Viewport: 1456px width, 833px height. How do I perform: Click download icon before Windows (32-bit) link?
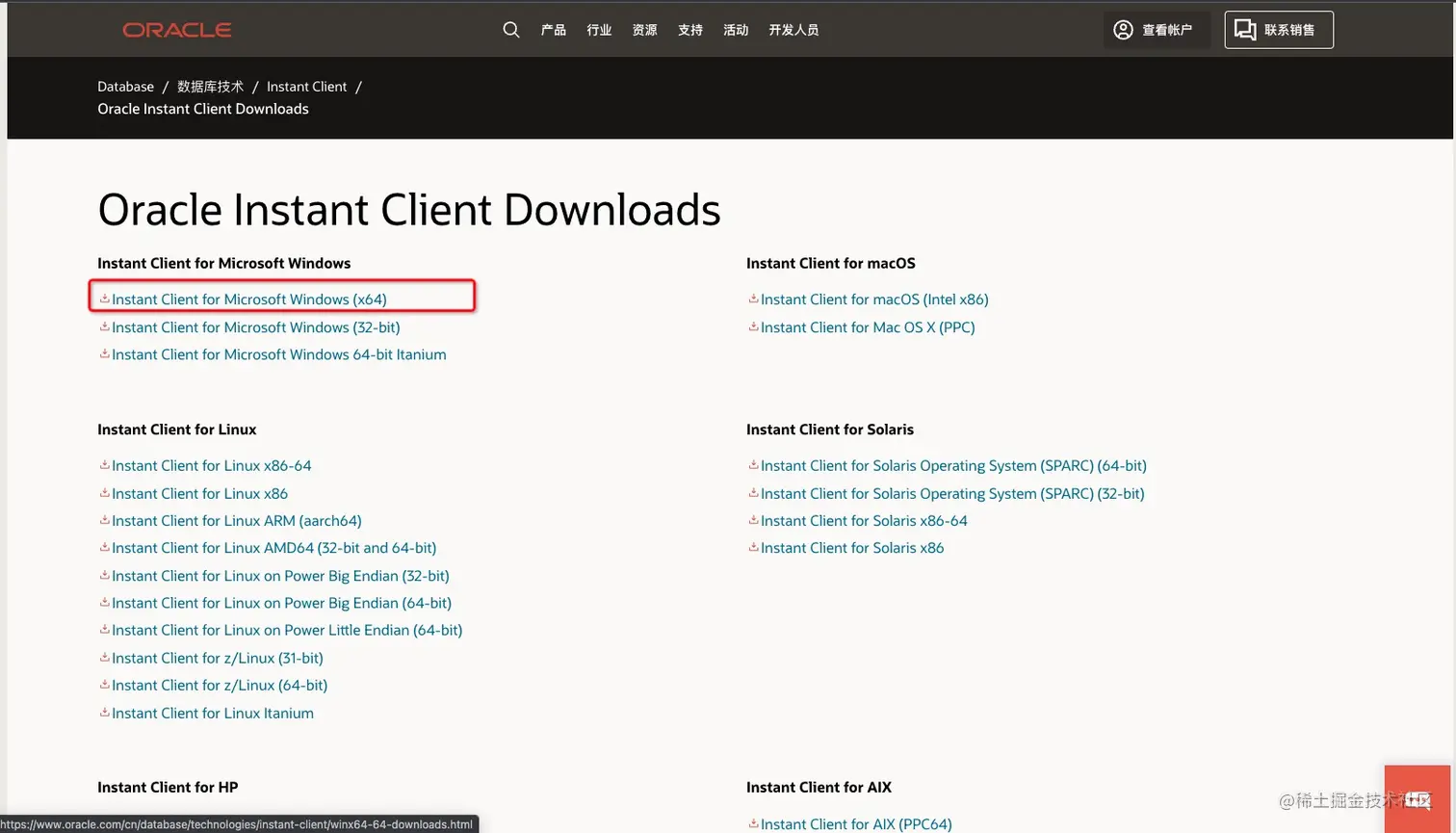coord(103,326)
